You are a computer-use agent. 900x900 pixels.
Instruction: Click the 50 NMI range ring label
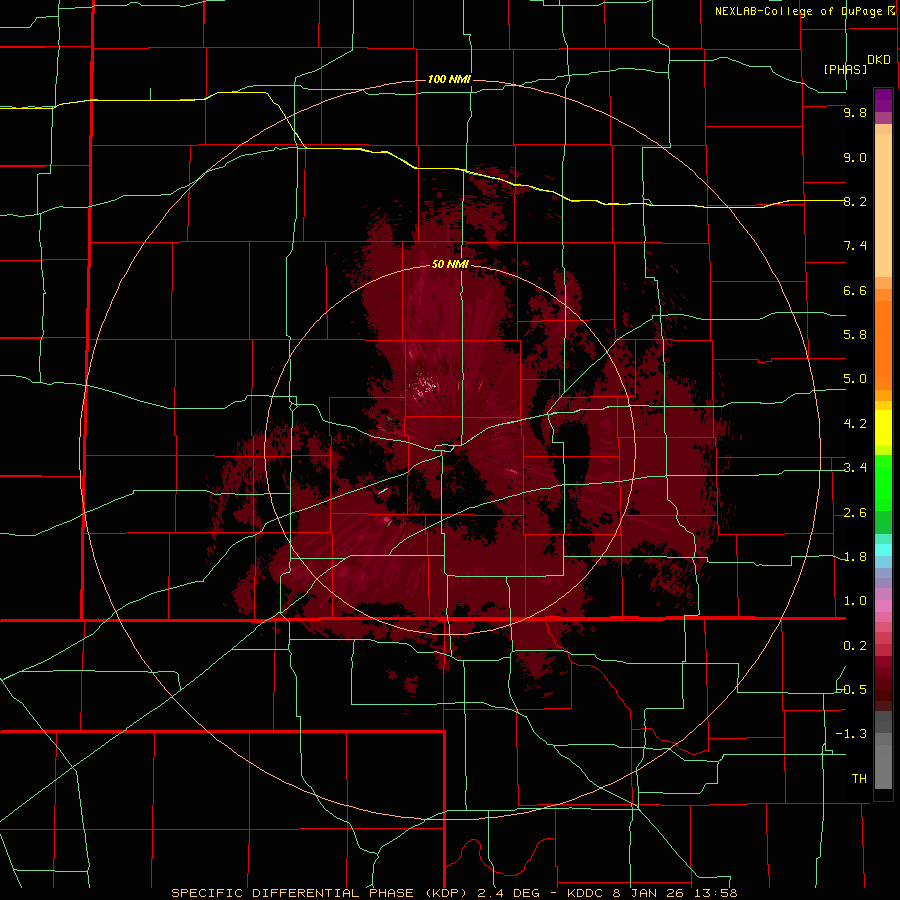coord(450,264)
